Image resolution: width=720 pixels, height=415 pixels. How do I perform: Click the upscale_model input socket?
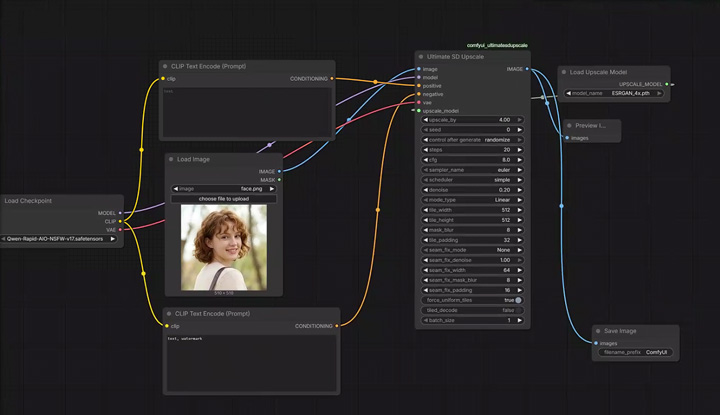coord(419,111)
